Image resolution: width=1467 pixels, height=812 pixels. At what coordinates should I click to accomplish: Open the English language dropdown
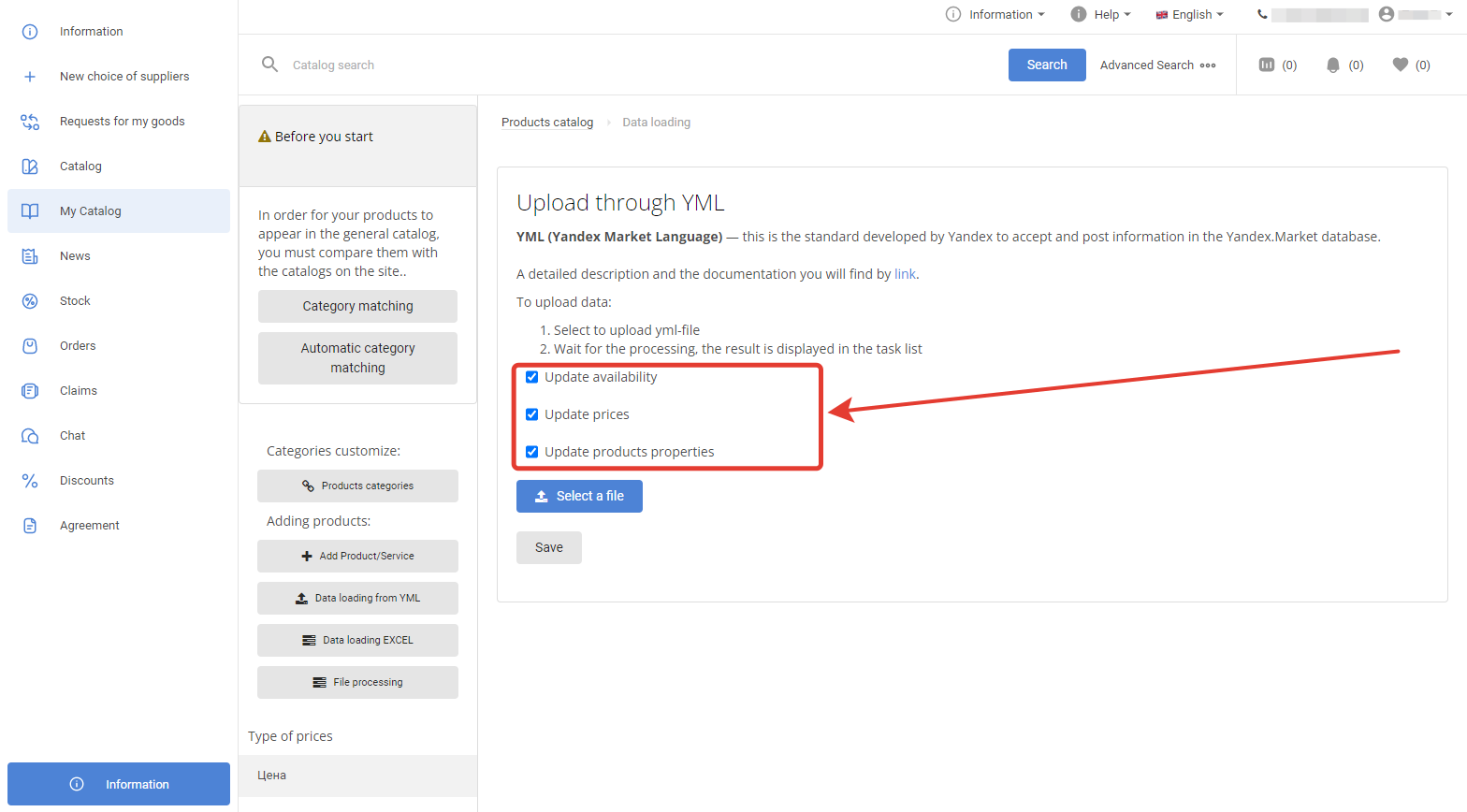(1190, 14)
